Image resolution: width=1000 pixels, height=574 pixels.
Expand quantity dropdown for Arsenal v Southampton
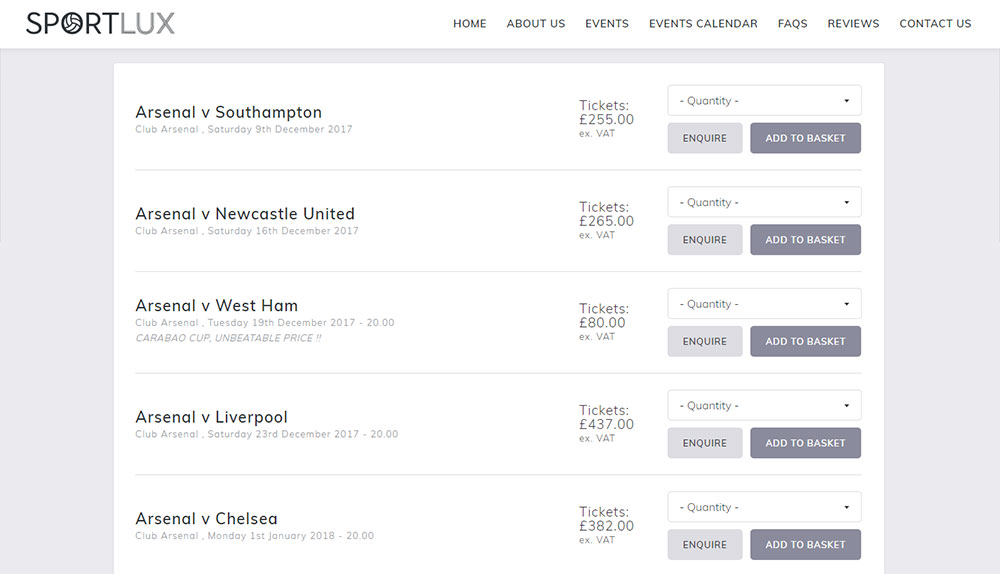[764, 101]
